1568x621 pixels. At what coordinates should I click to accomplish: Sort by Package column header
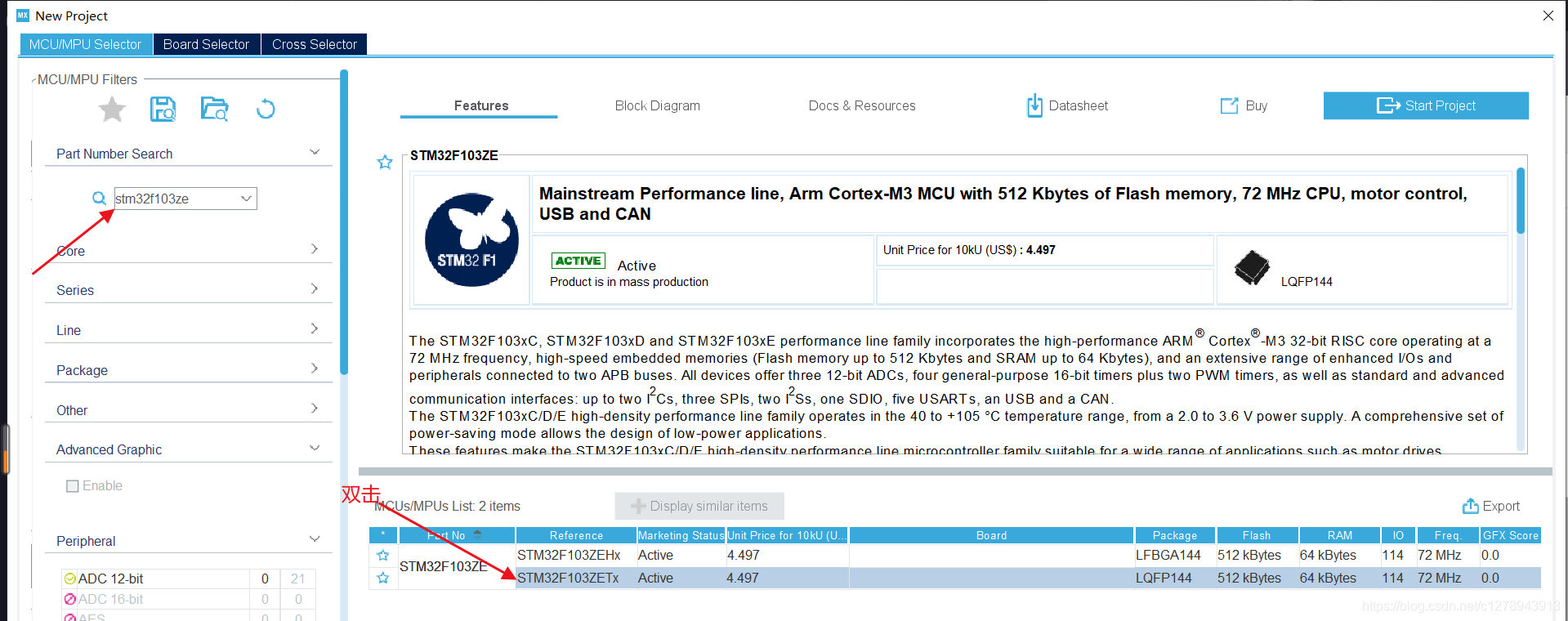coord(1175,535)
